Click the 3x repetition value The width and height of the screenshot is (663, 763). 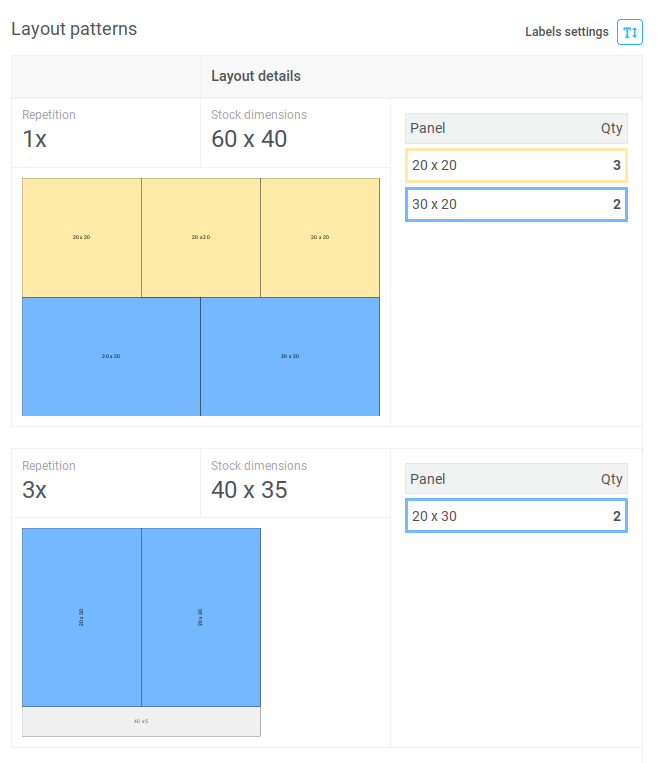click(x=35, y=490)
